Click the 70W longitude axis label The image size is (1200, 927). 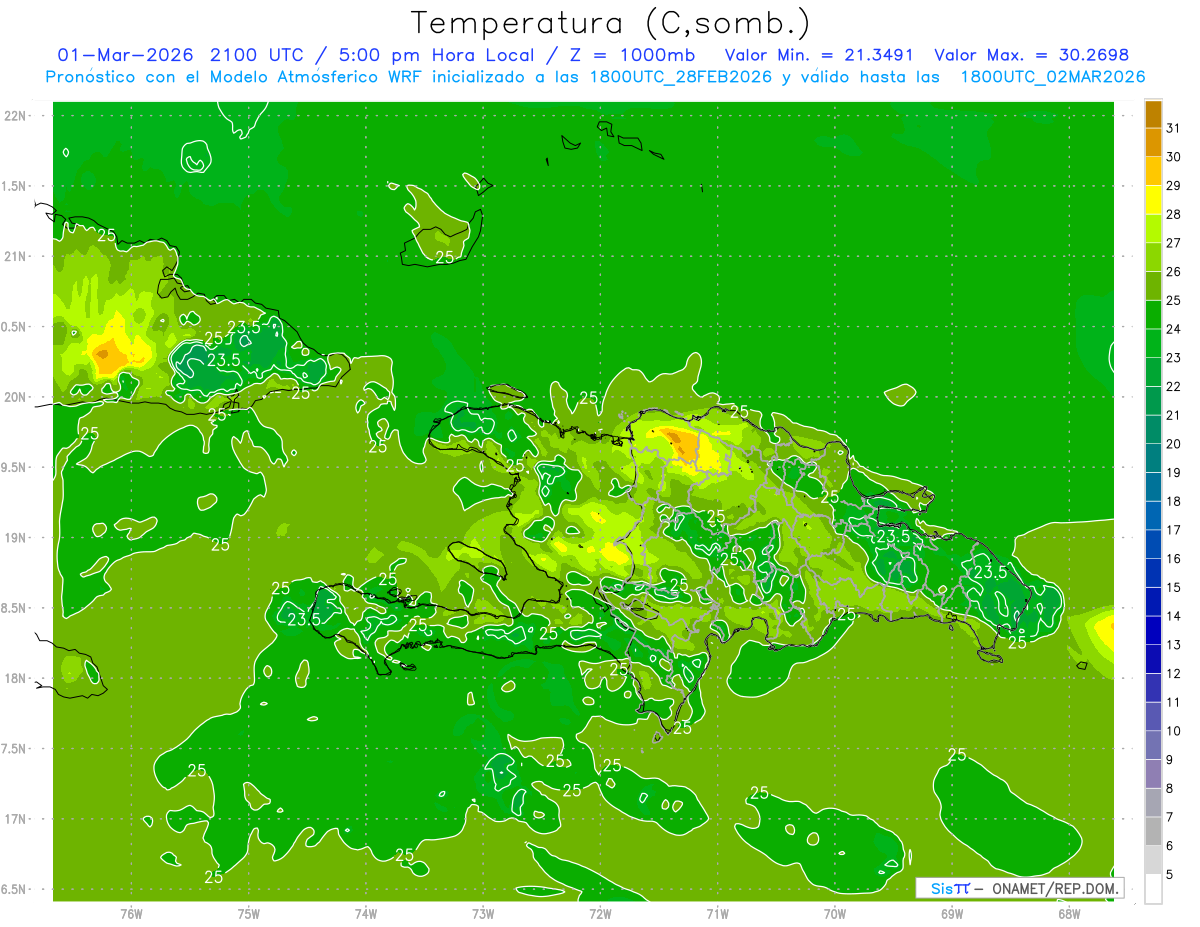835,913
